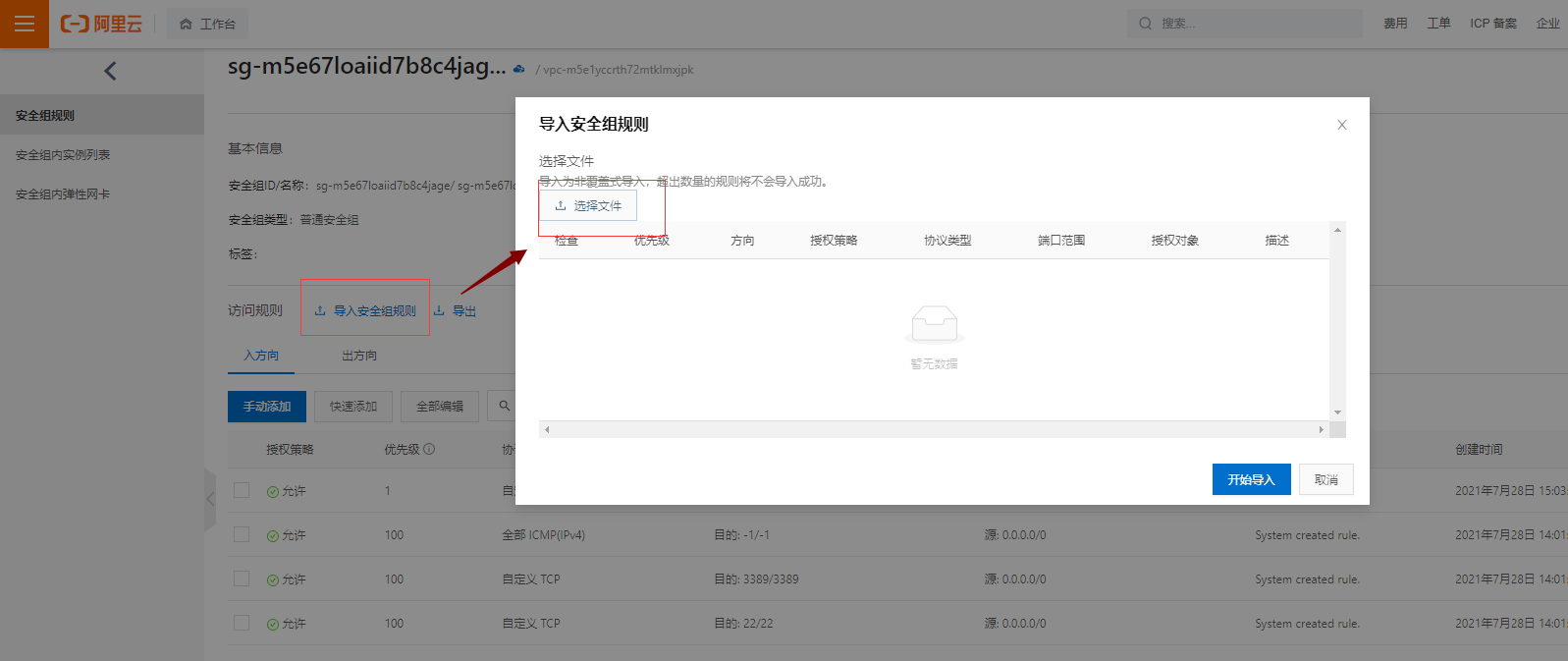This screenshot has width=1568, height=661.
Task: Collapse the left sidebar using edge handle
Action: point(209,499)
